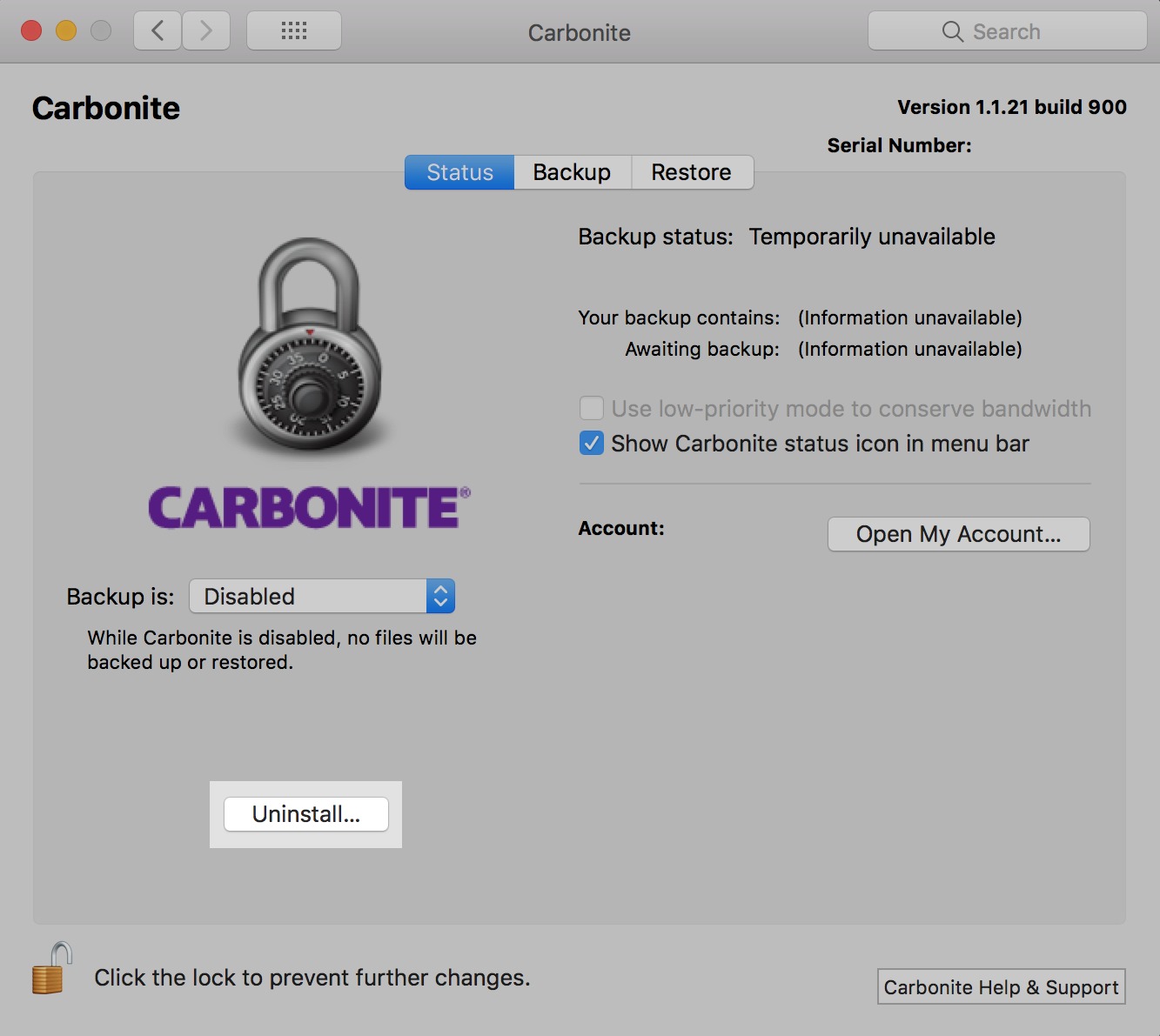The width and height of the screenshot is (1160, 1036).
Task: Go forward with the right arrow
Action: click(206, 31)
